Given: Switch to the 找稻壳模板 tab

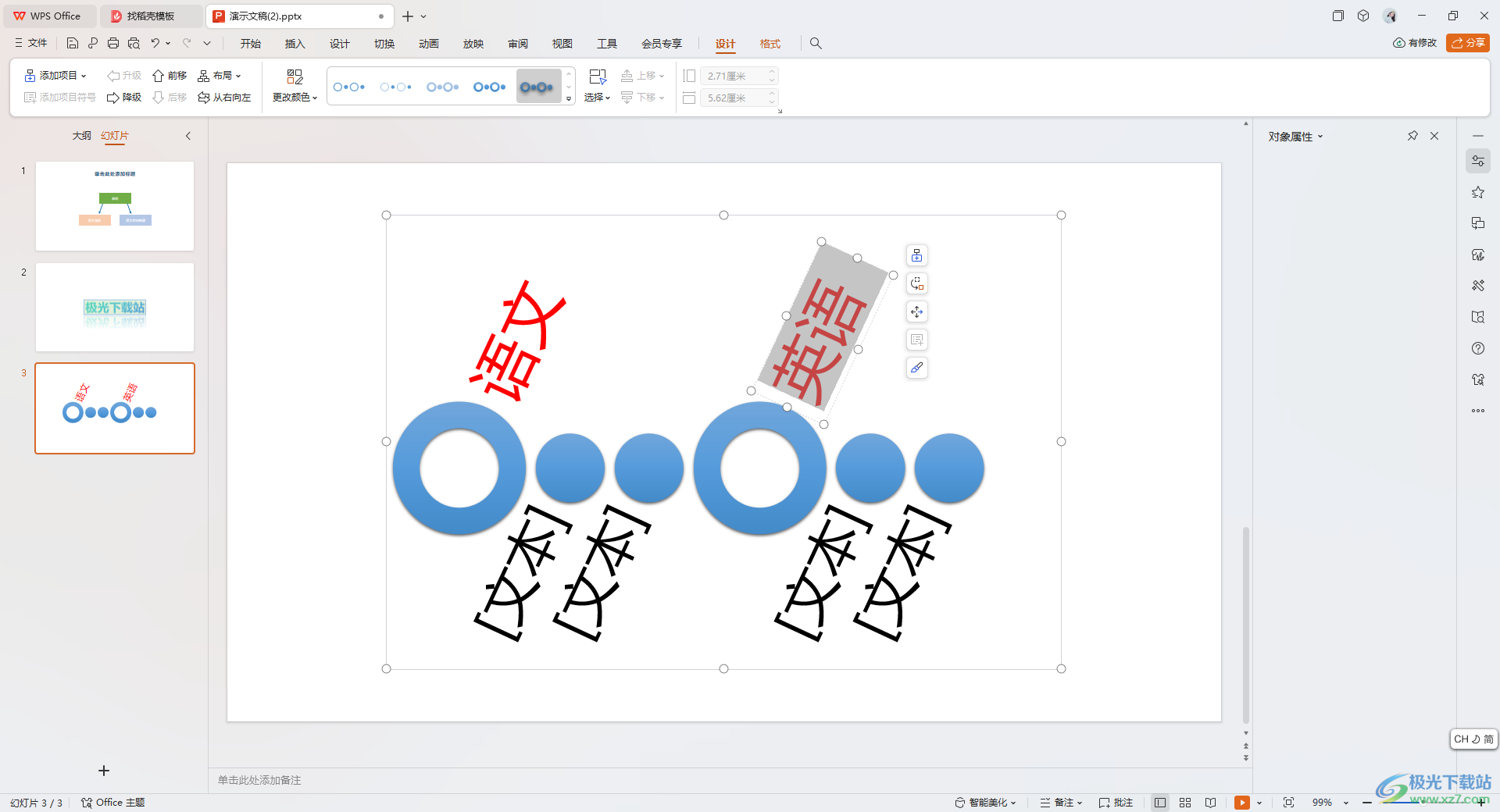Looking at the screenshot, I should (x=151, y=16).
